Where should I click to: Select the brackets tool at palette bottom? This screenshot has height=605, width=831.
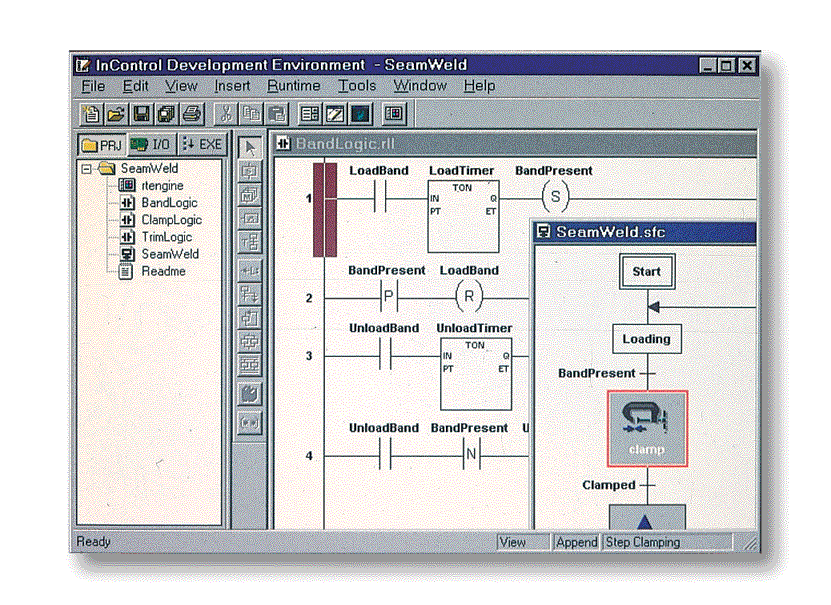(250, 423)
